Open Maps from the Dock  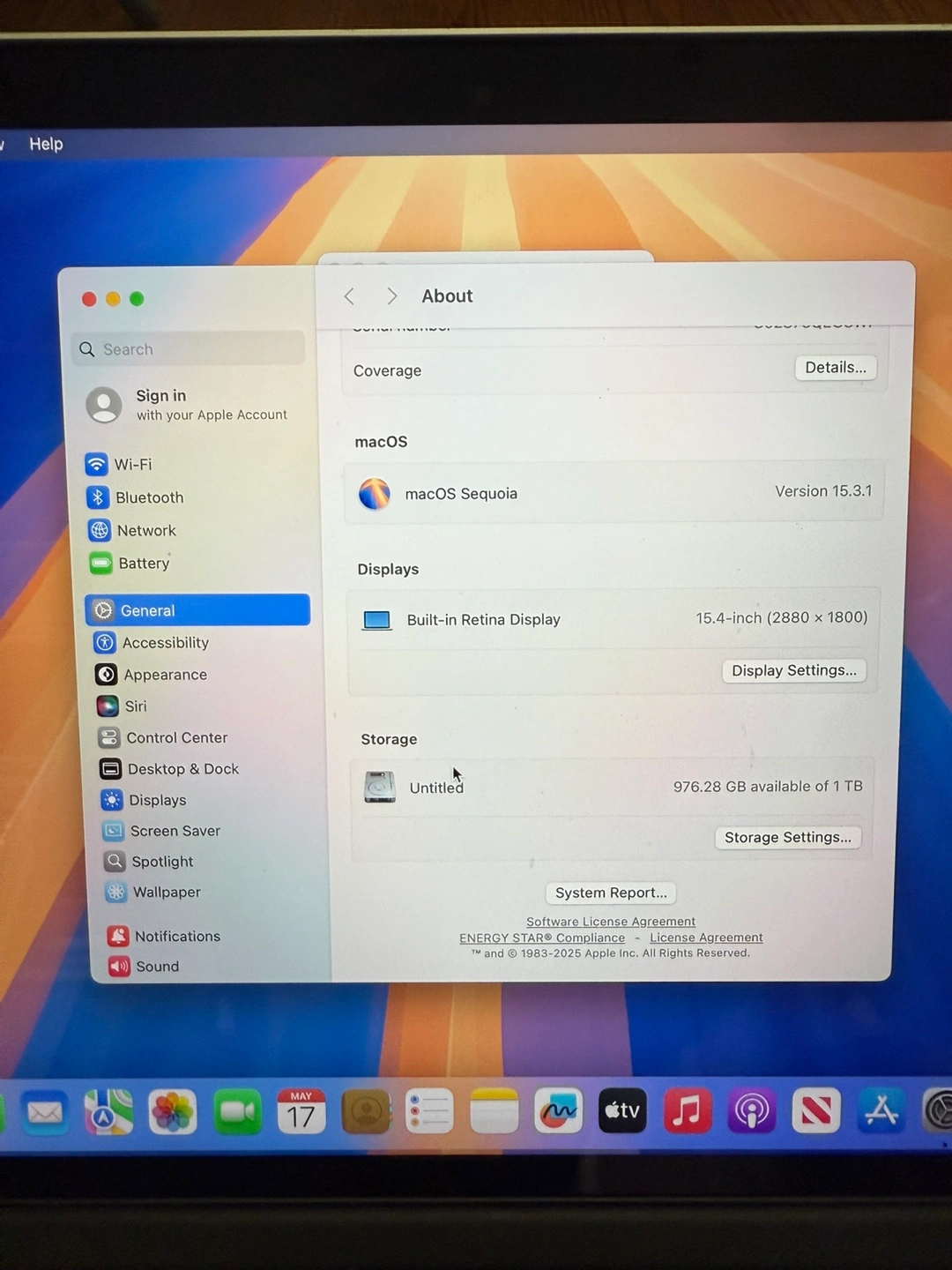coord(108,1111)
